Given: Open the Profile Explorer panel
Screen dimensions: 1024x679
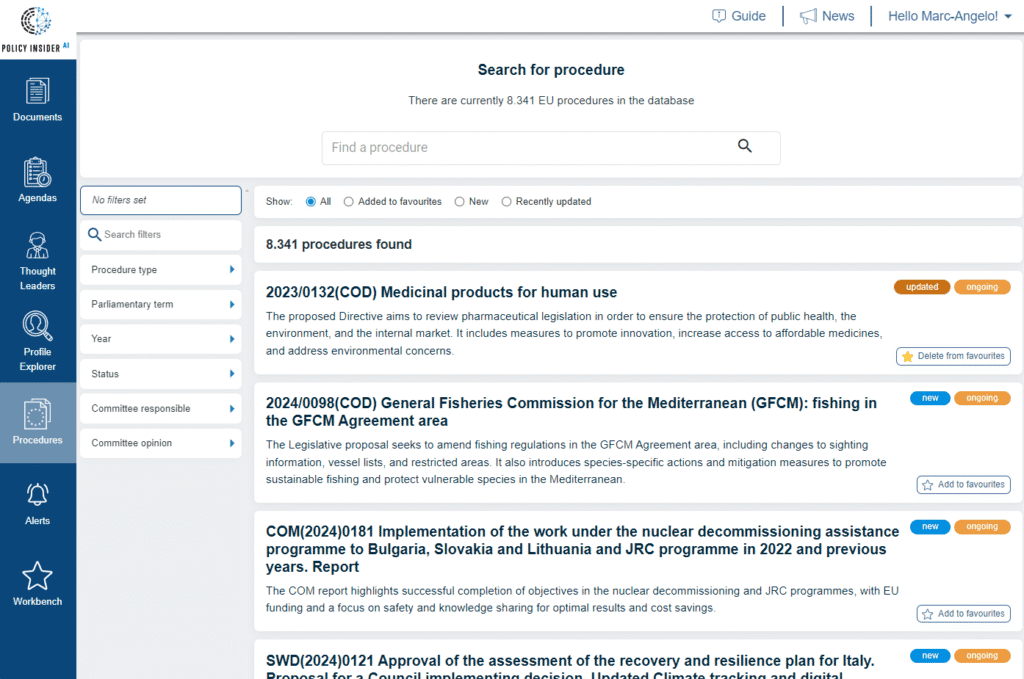Looking at the screenshot, I should point(37,340).
